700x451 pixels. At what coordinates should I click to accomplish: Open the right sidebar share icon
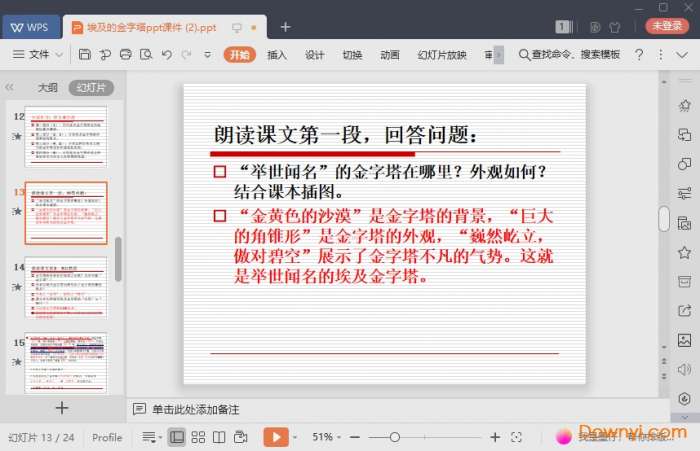pyautogui.click(x=684, y=310)
